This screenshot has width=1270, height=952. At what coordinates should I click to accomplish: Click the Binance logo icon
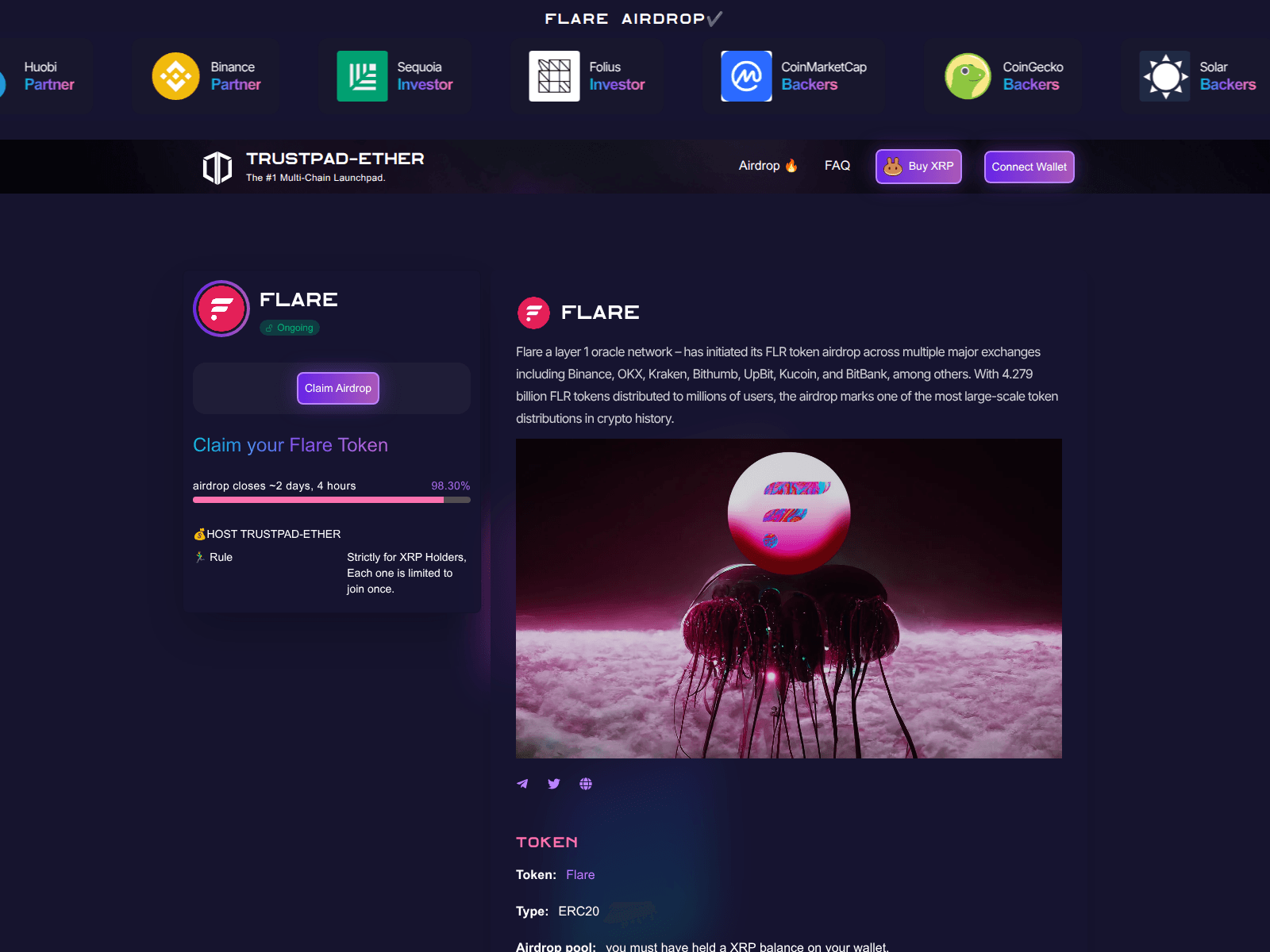point(175,76)
